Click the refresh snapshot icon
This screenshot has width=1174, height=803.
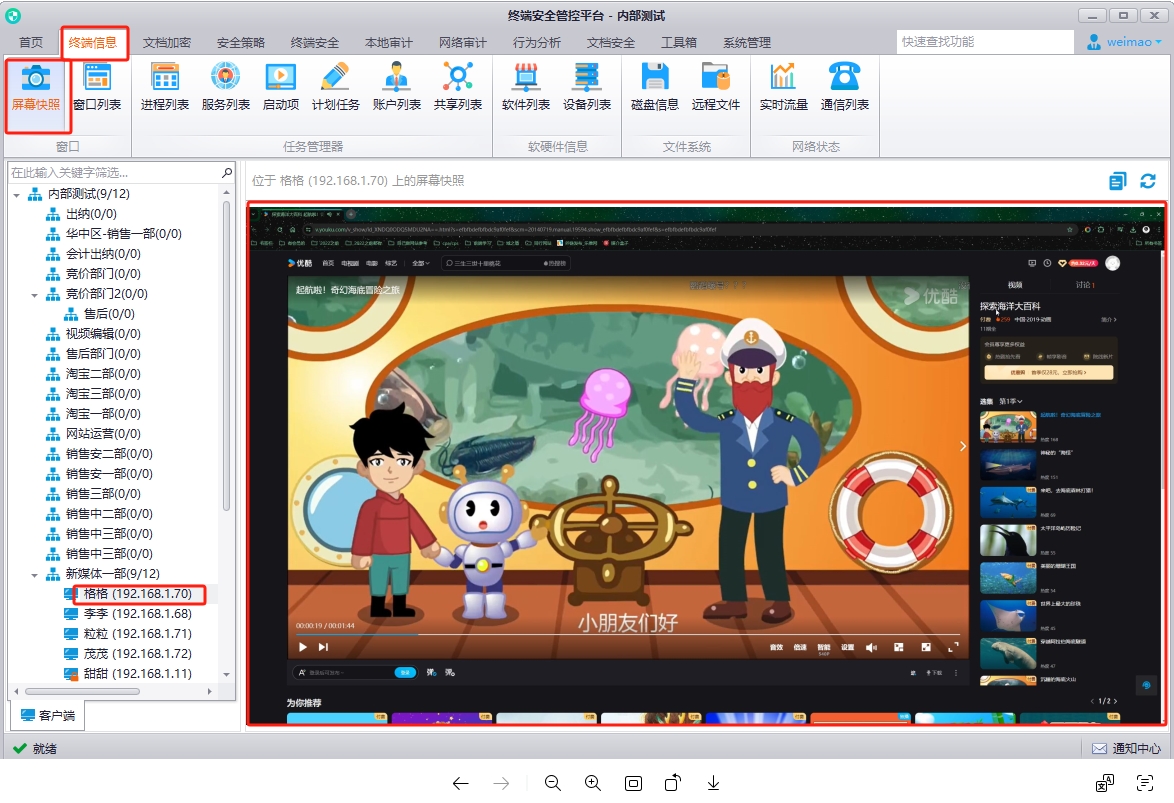click(1148, 181)
